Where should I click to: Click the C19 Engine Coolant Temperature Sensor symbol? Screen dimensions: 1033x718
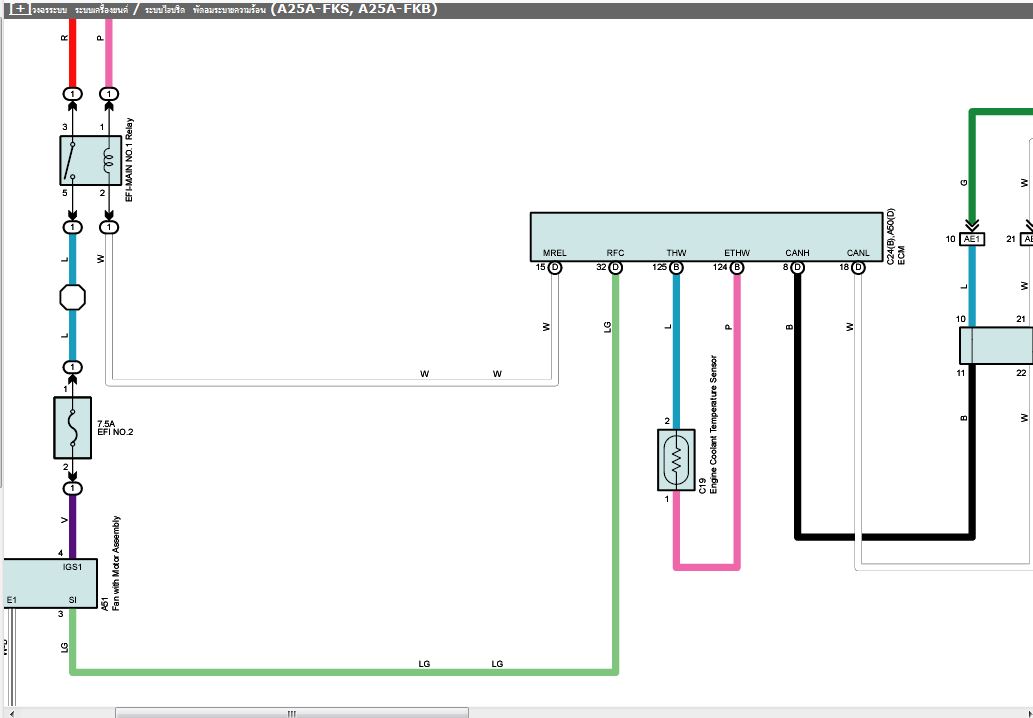[676, 460]
